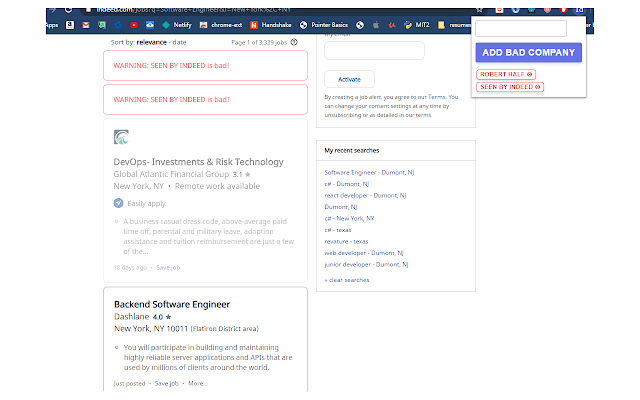The width and height of the screenshot is (640, 400).
Task: Open recent search web developer - Dumont, NJ
Action: coord(364,253)
